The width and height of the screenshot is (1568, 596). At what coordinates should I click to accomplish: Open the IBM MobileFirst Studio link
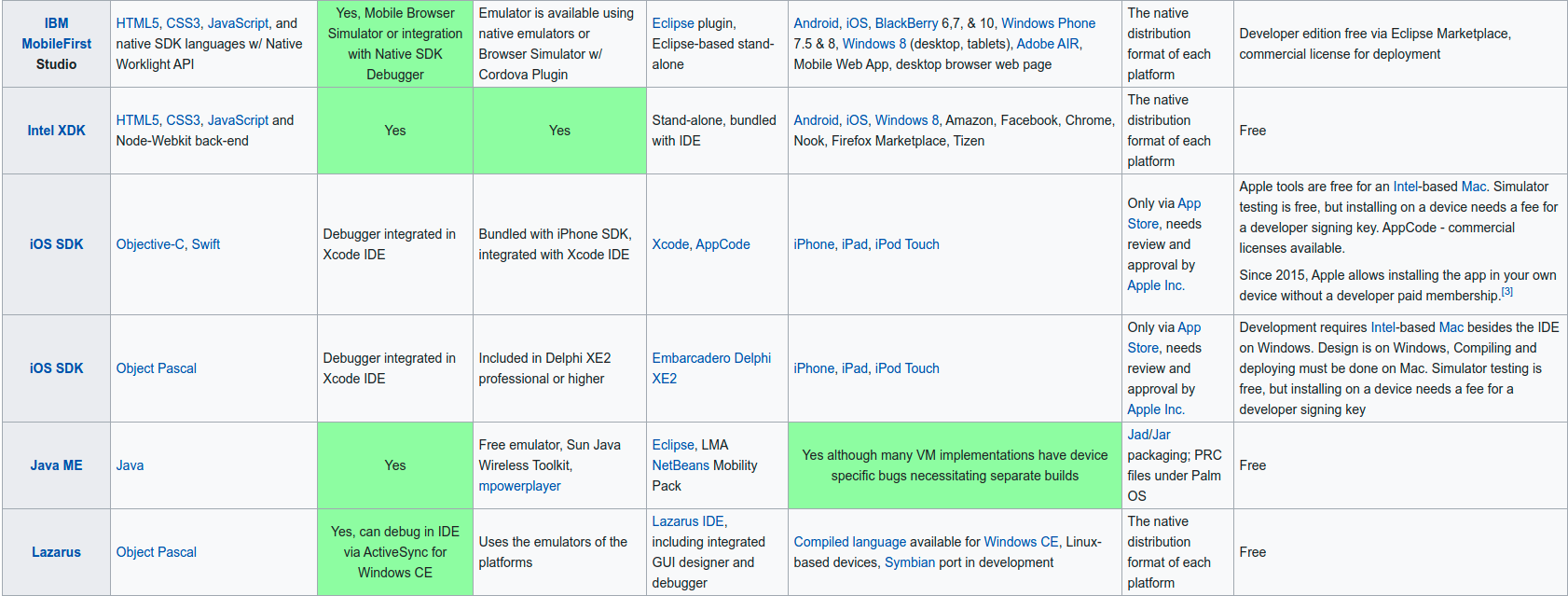coord(56,44)
